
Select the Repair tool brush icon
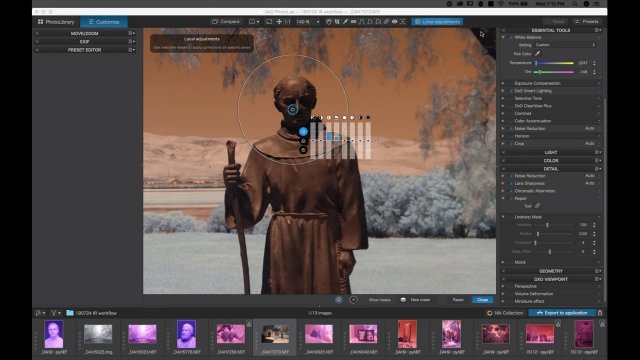[x=538, y=206]
